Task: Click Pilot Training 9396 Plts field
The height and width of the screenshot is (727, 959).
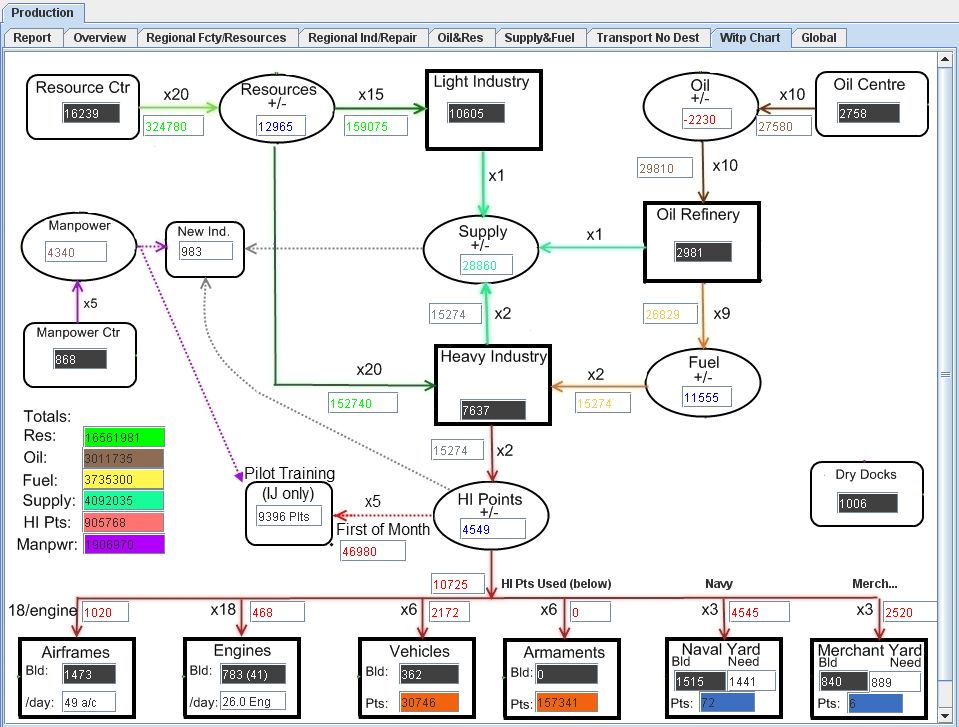Action: (289, 516)
